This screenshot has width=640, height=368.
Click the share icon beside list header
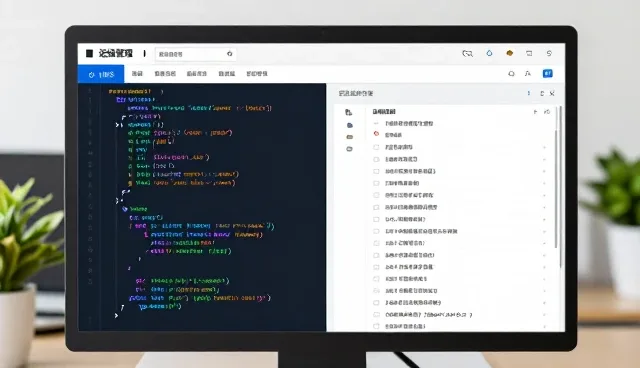point(547,112)
